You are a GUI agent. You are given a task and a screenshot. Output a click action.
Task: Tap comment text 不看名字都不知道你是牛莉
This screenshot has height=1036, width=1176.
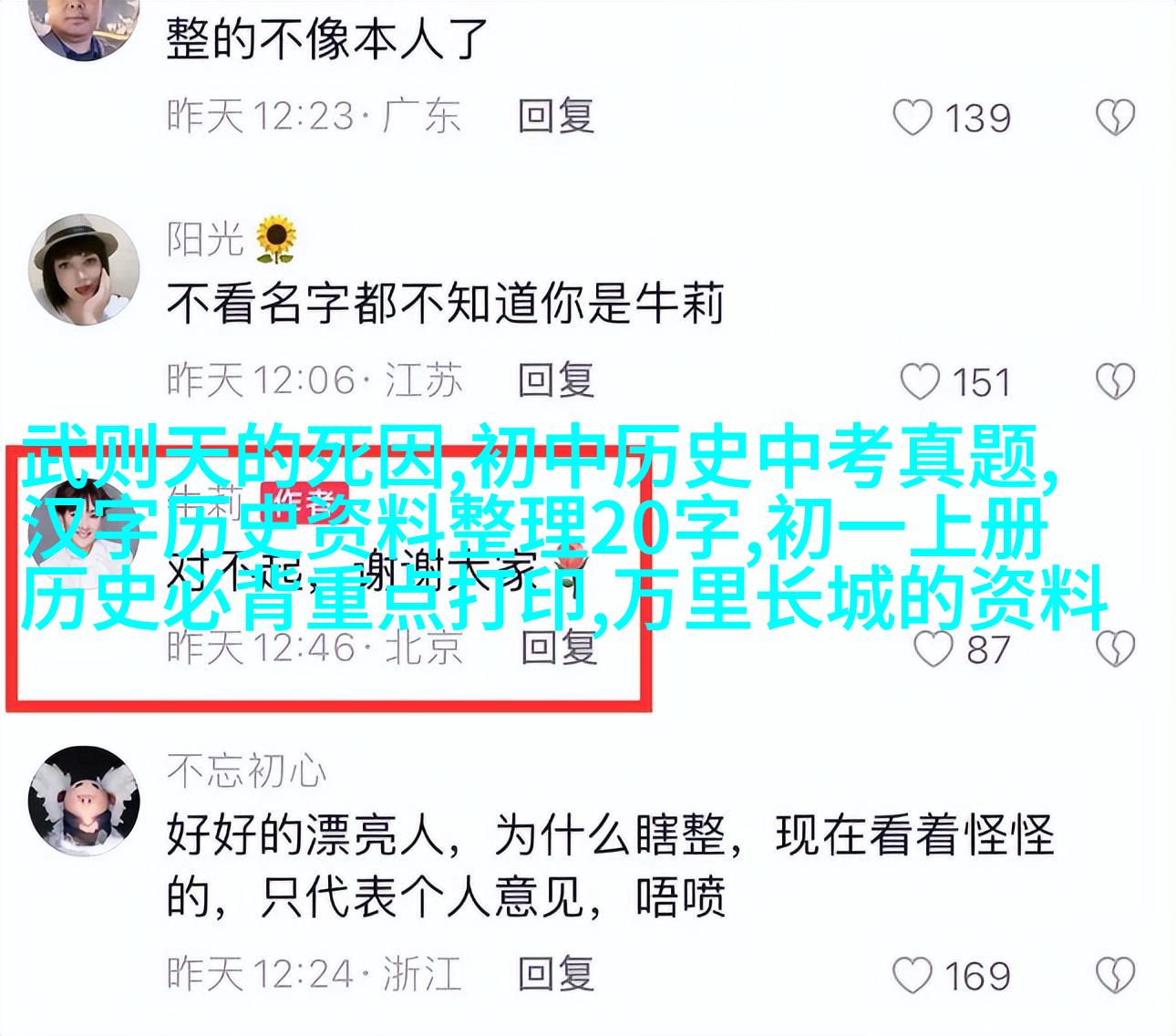(x=445, y=304)
